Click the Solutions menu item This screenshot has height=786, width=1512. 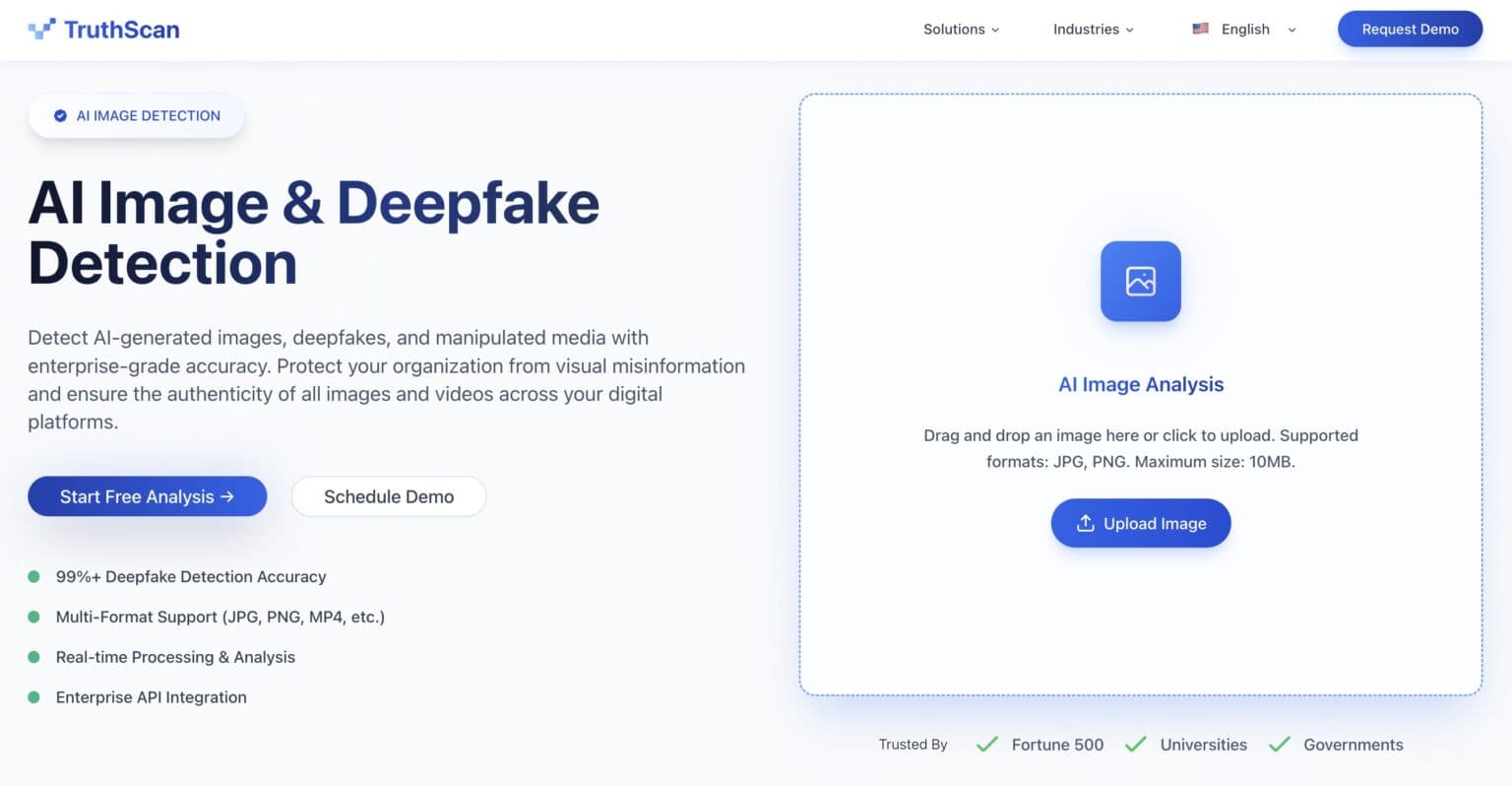click(954, 29)
